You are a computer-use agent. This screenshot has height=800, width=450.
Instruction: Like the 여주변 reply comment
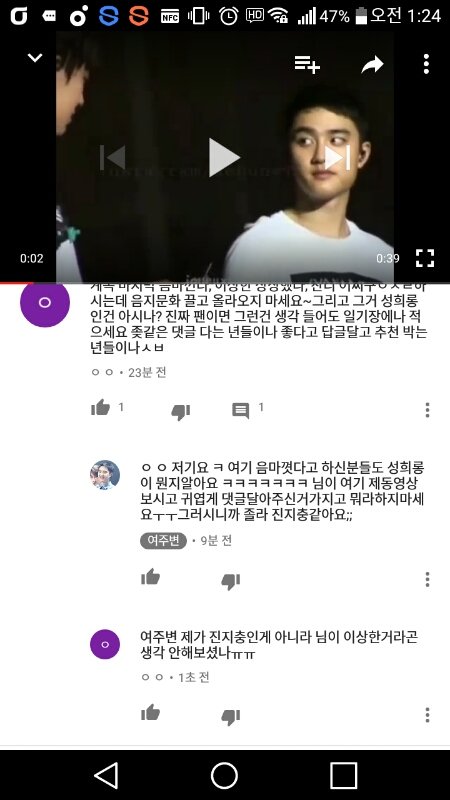tap(151, 577)
